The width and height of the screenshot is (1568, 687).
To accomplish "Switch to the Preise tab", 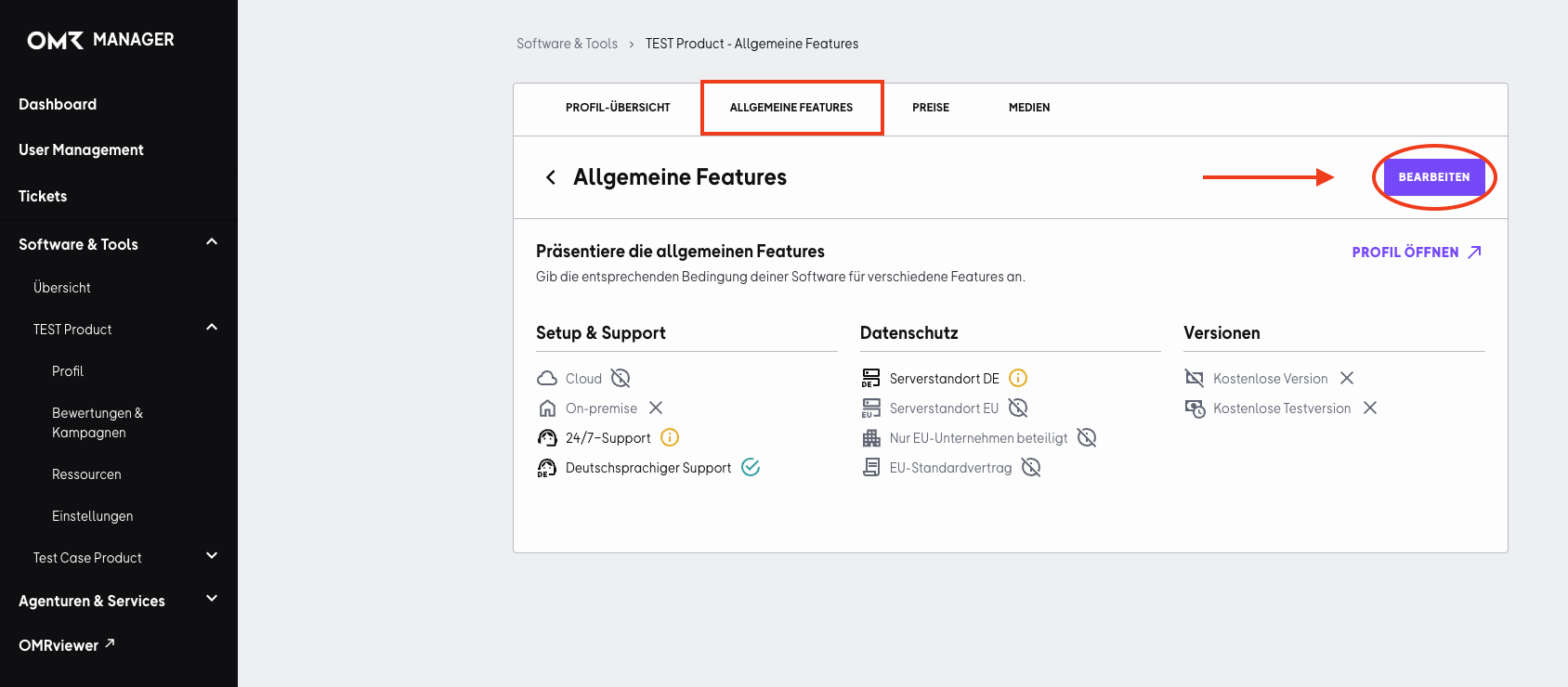I will (x=931, y=108).
